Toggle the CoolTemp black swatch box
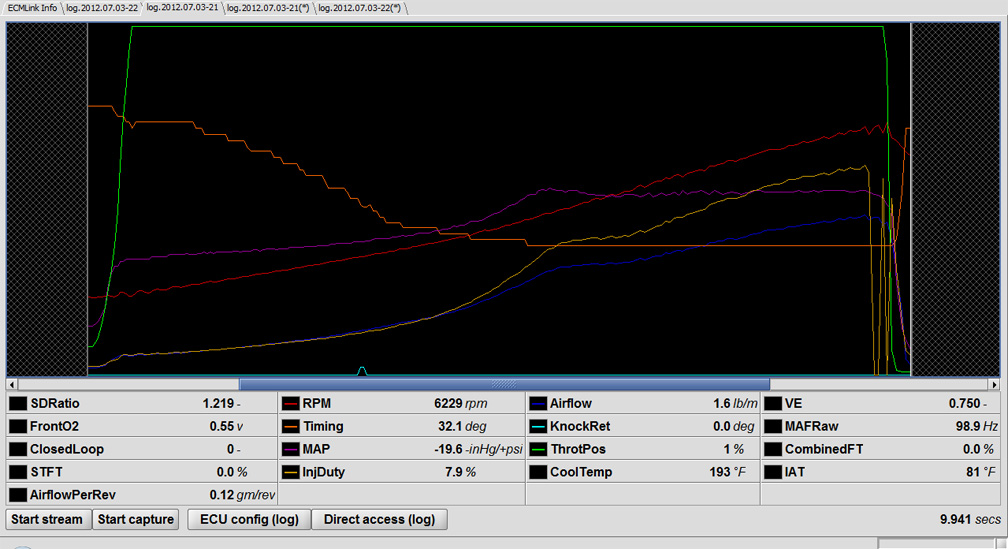 (x=538, y=472)
